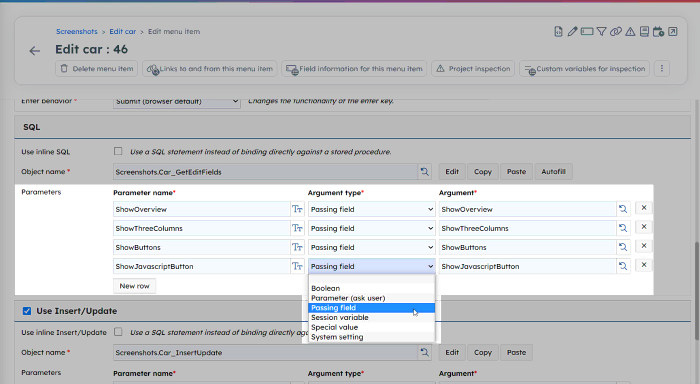Go back with the left arrow icon
The image size is (700, 384).
coord(35,51)
